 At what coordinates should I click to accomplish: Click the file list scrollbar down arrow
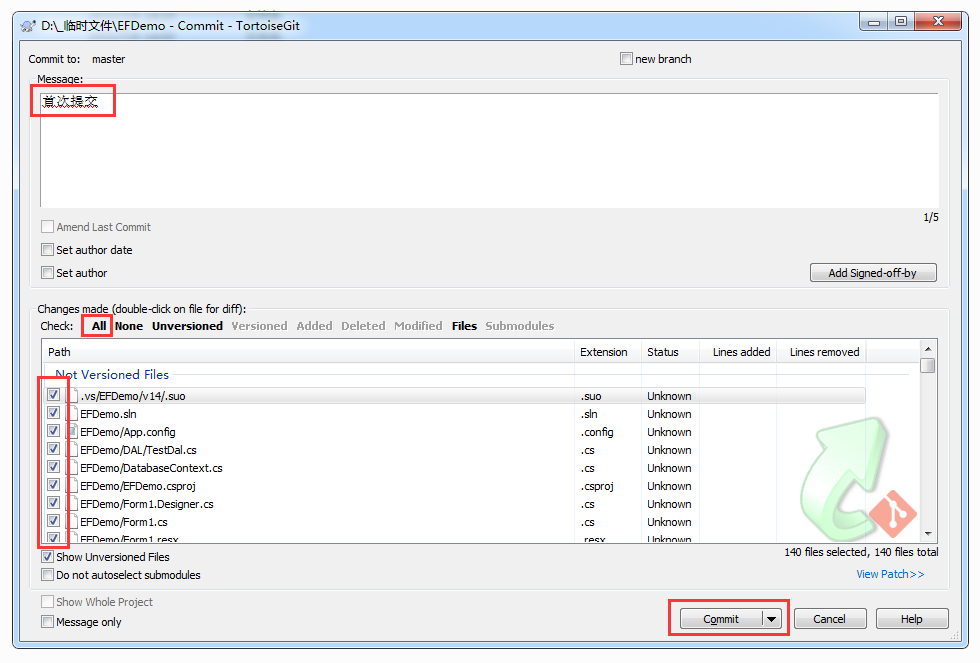tap(928, 534)
